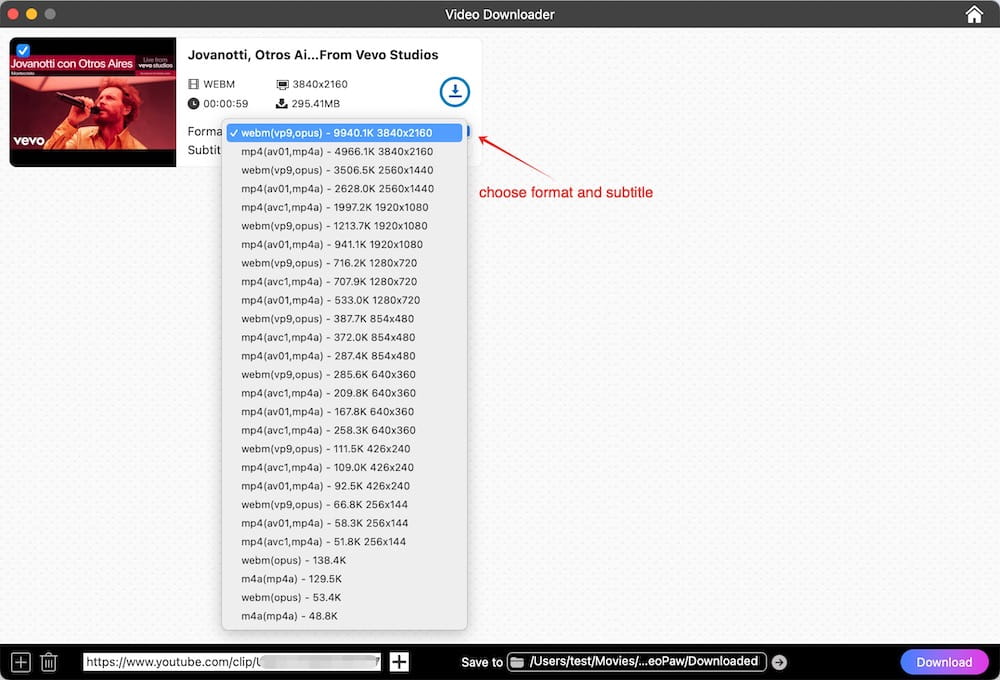Pick mp4(avc1,mp4a) 372.0K 854x480
Viewport: 1000px width, 680px height.
(x=344, y=337)
